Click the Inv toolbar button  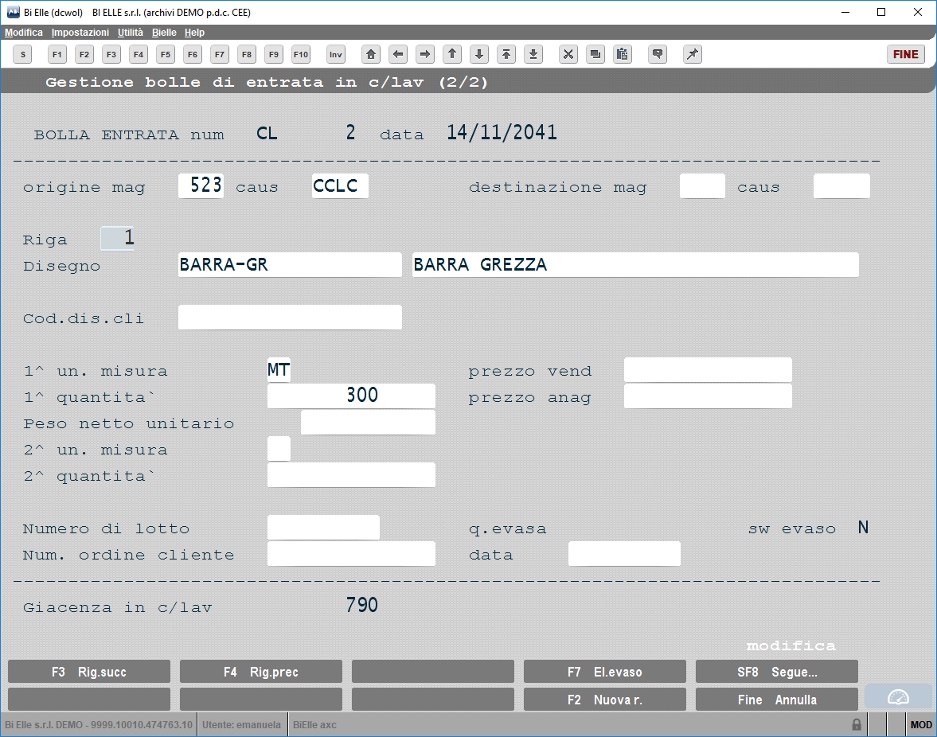[336, 54]
